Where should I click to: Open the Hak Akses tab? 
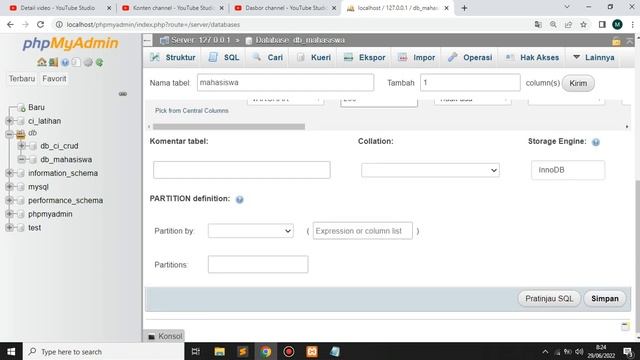click(532, 58)
